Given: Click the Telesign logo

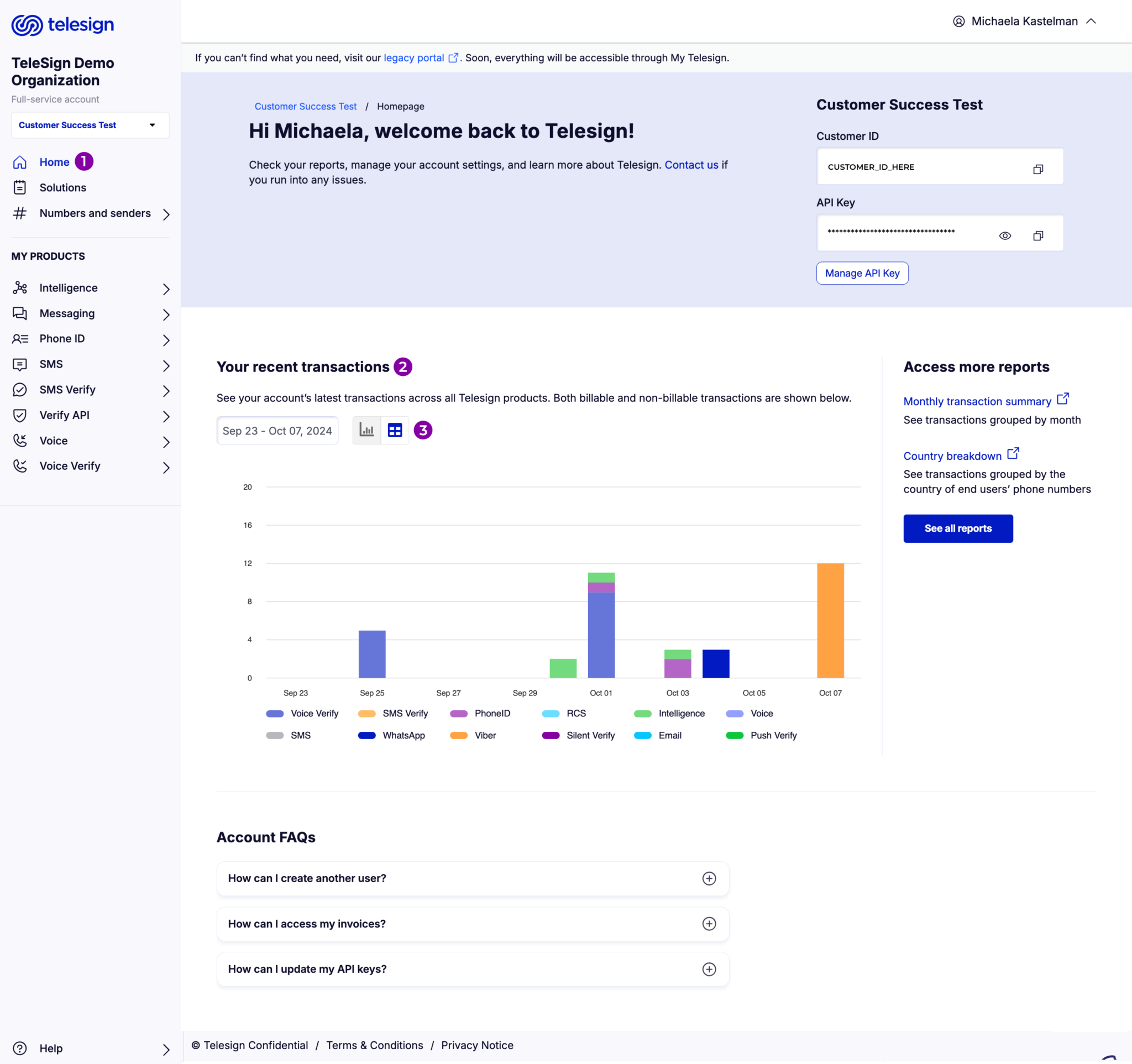Looking at the screenshot, I should click(62, 24).
